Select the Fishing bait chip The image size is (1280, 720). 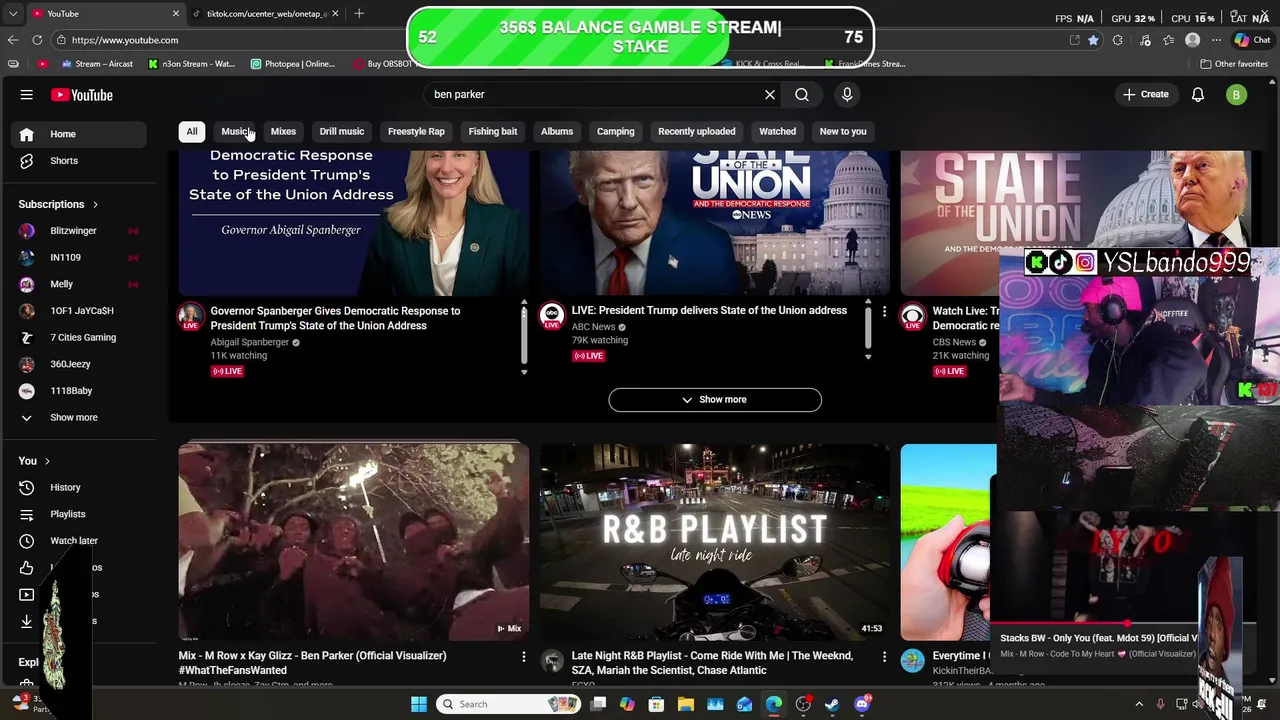(x=493, y=132)
